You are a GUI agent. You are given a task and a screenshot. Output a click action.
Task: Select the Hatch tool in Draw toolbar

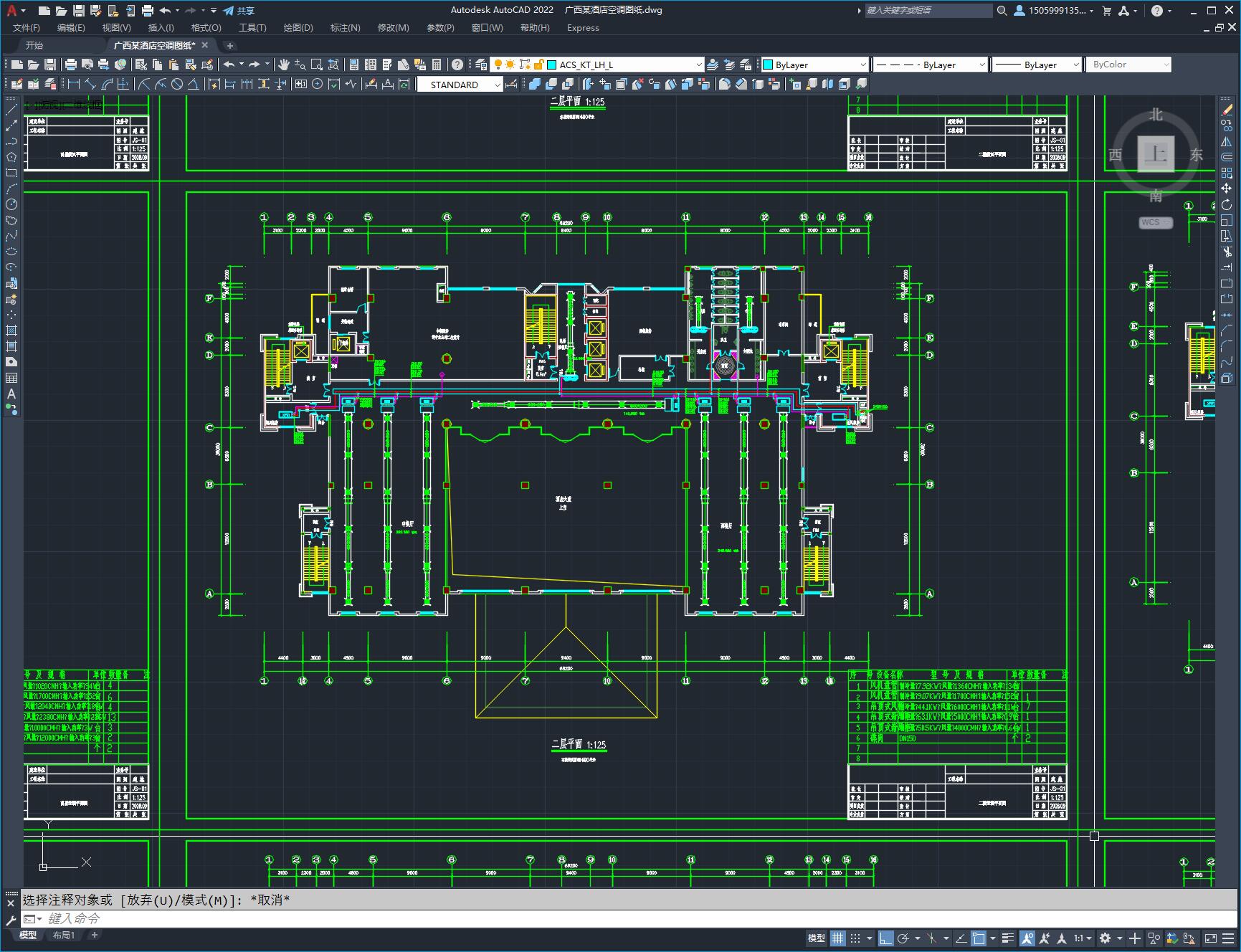coord(11,330)
